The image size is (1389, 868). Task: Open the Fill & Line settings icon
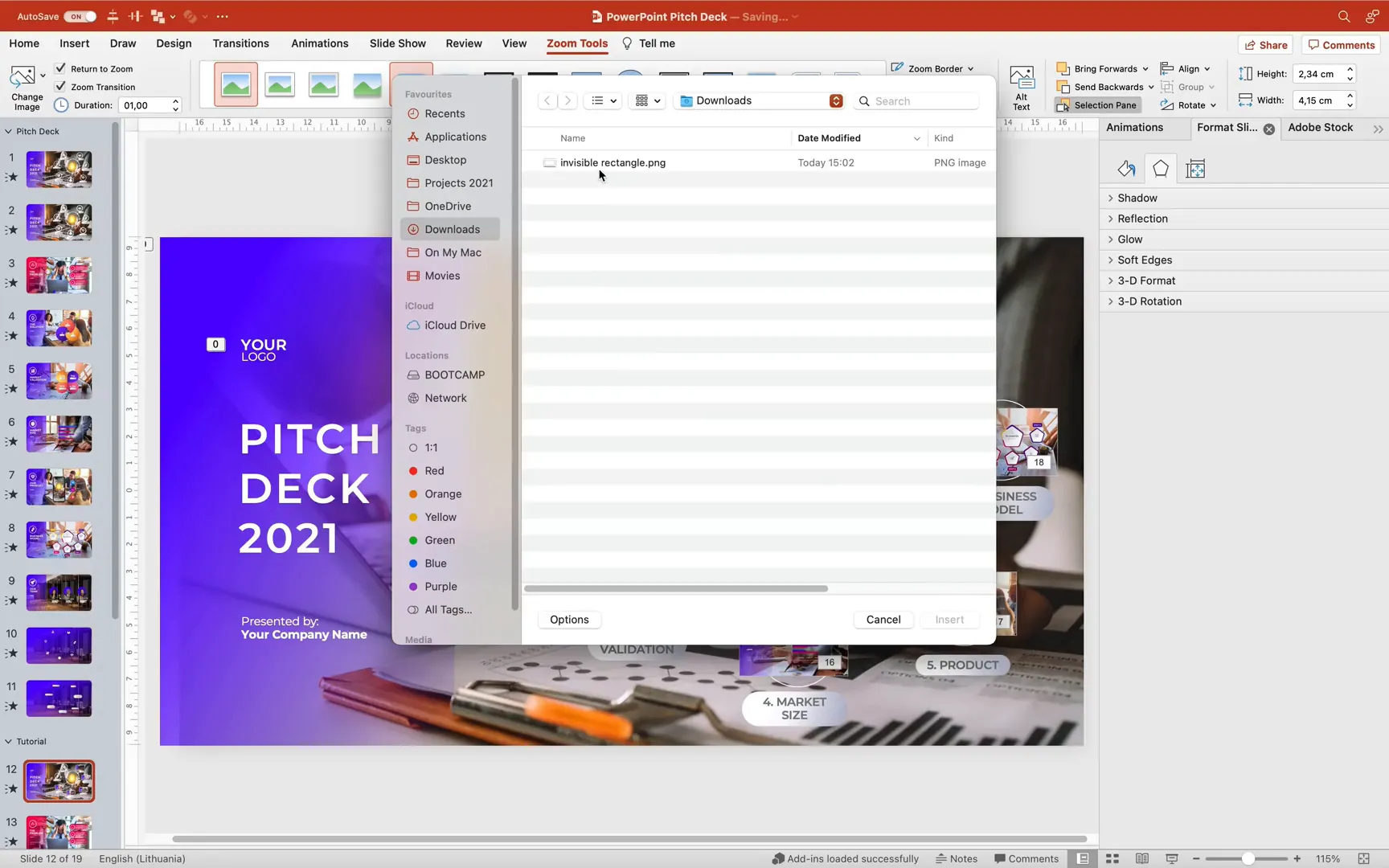point(1125,168)
